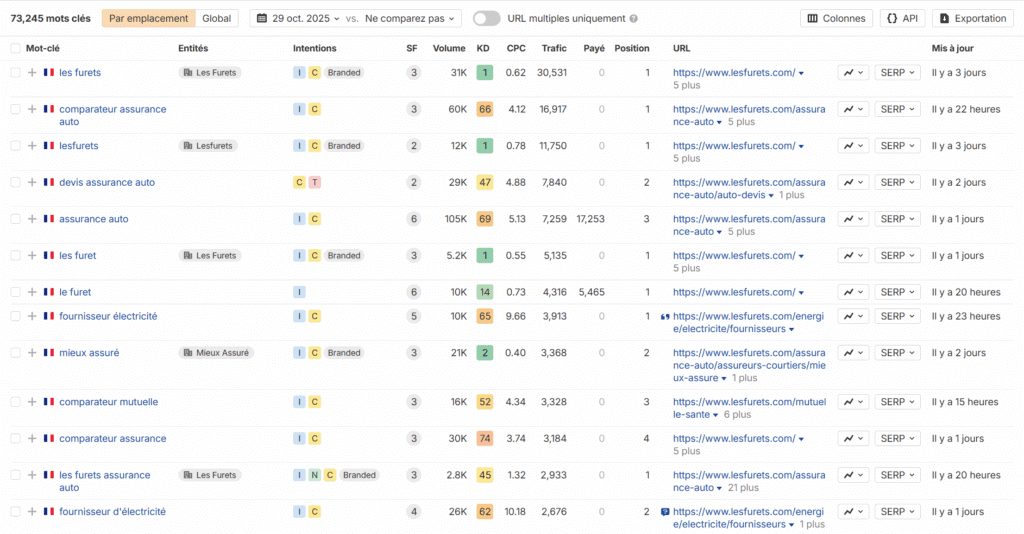The width and height of the screenshot is (1024, 534).
Task: Click KD badge 74 for 'comparateur assurance'
Action: click(x=485, y=438)
